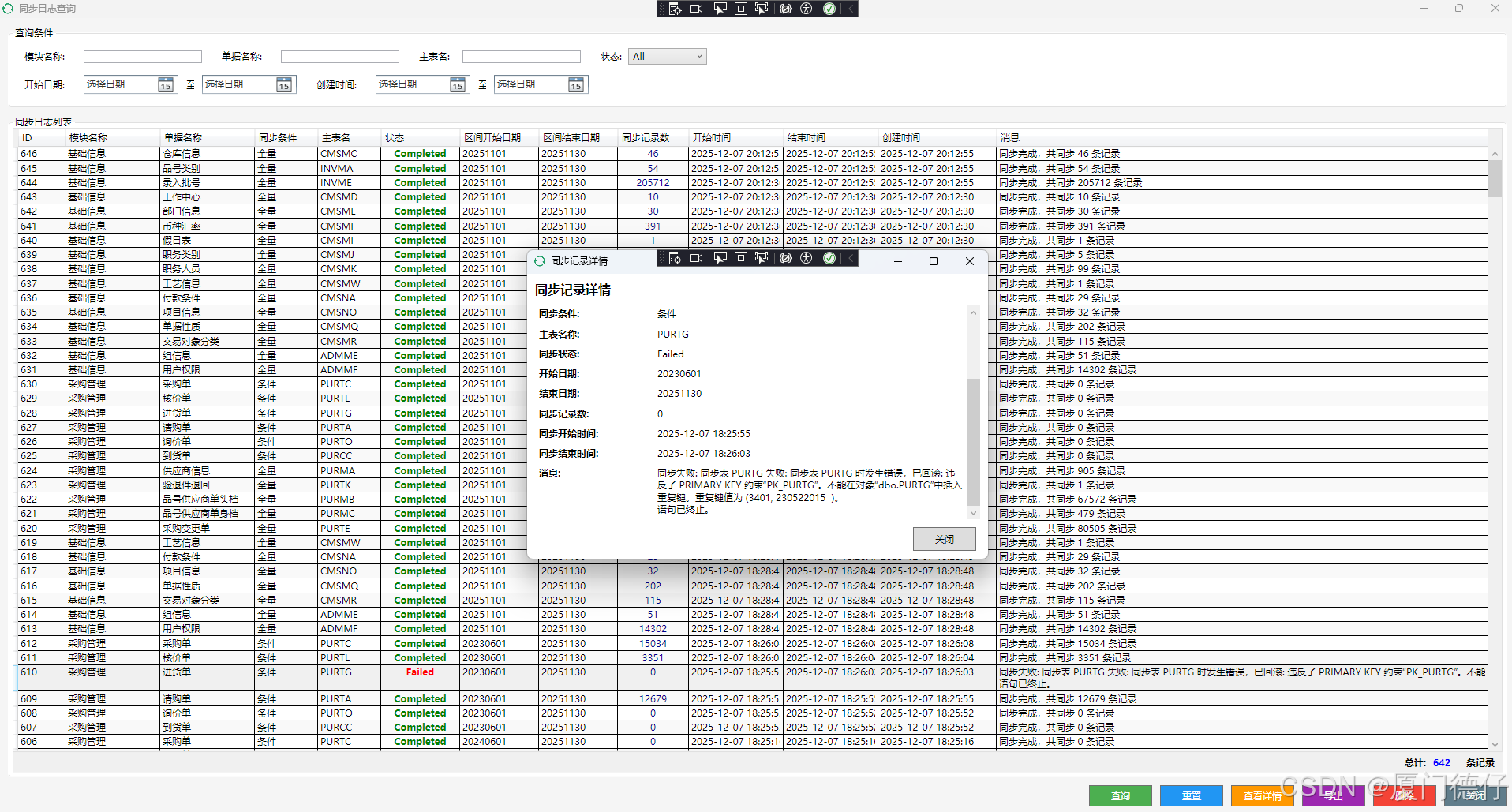Focus the 模块名称 input field

[143, 57]
